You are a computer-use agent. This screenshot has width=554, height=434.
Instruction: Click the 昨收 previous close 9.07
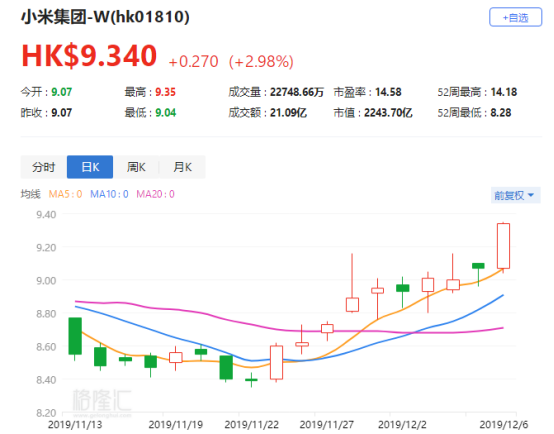61,113
